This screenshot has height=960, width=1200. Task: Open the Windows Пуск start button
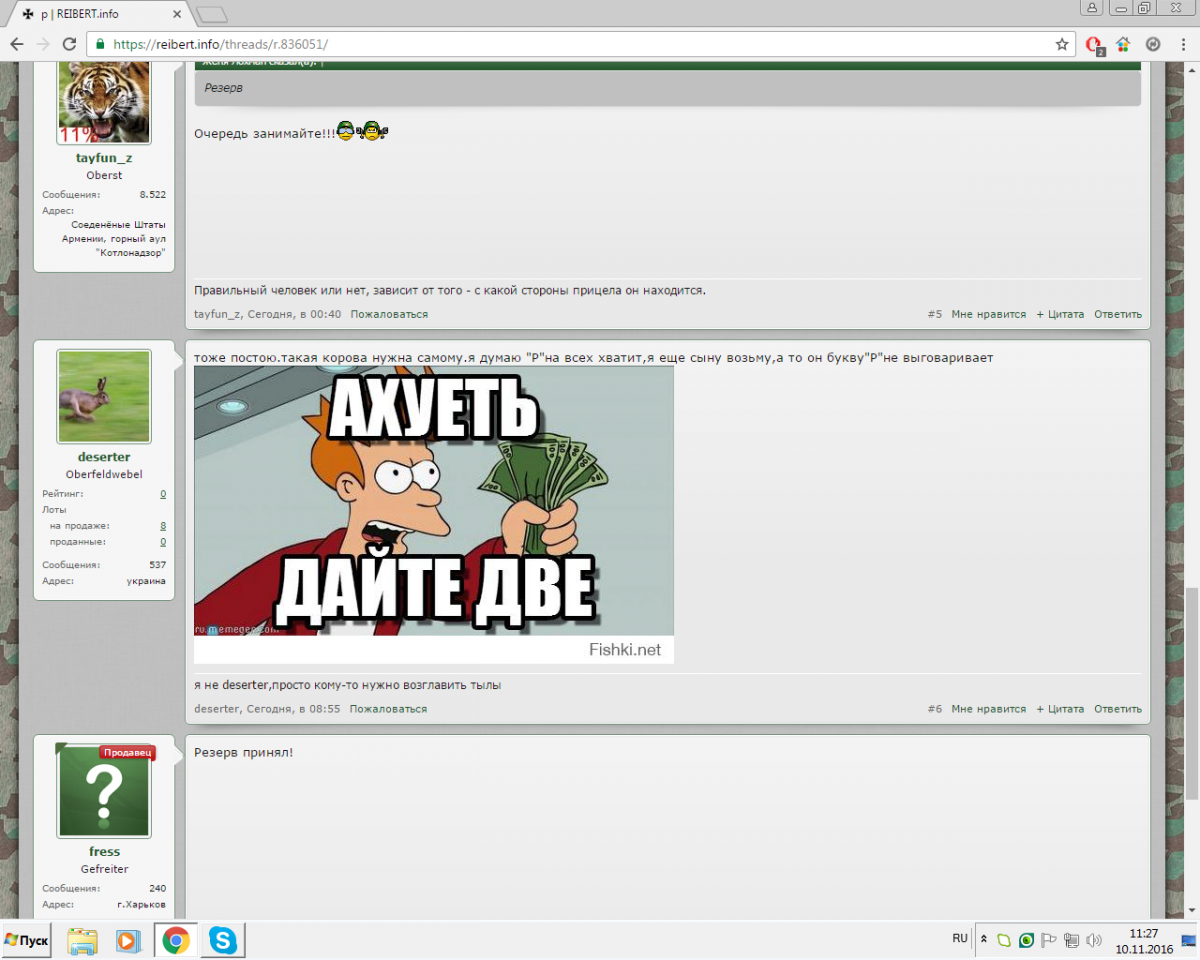(x=27, y=941)
